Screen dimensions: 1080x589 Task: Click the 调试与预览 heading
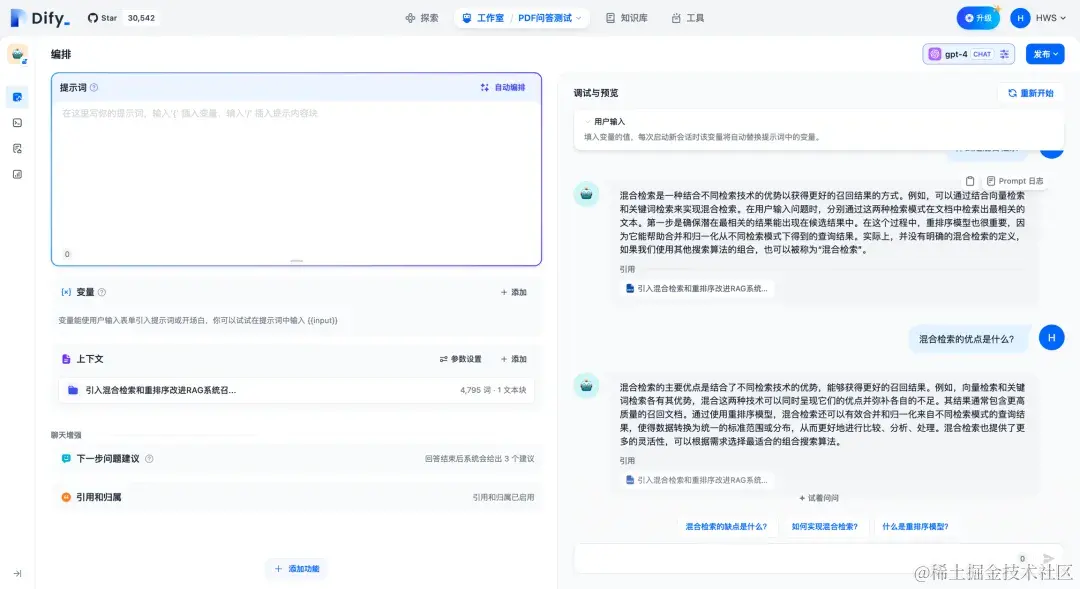tap(596, 93)
